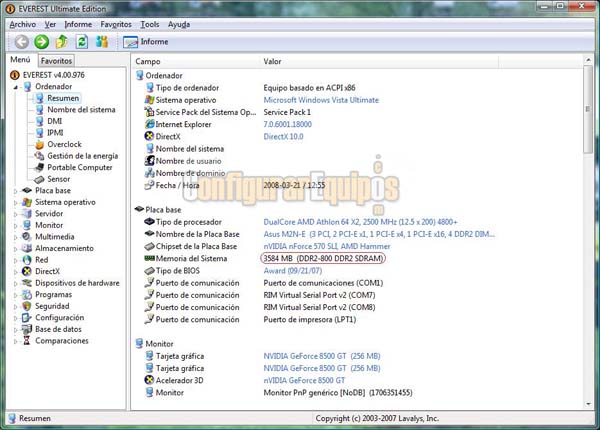Click the Overclock flame icon
The width and height of the screenshot is (600, 430).
click(x=39, y=144)
